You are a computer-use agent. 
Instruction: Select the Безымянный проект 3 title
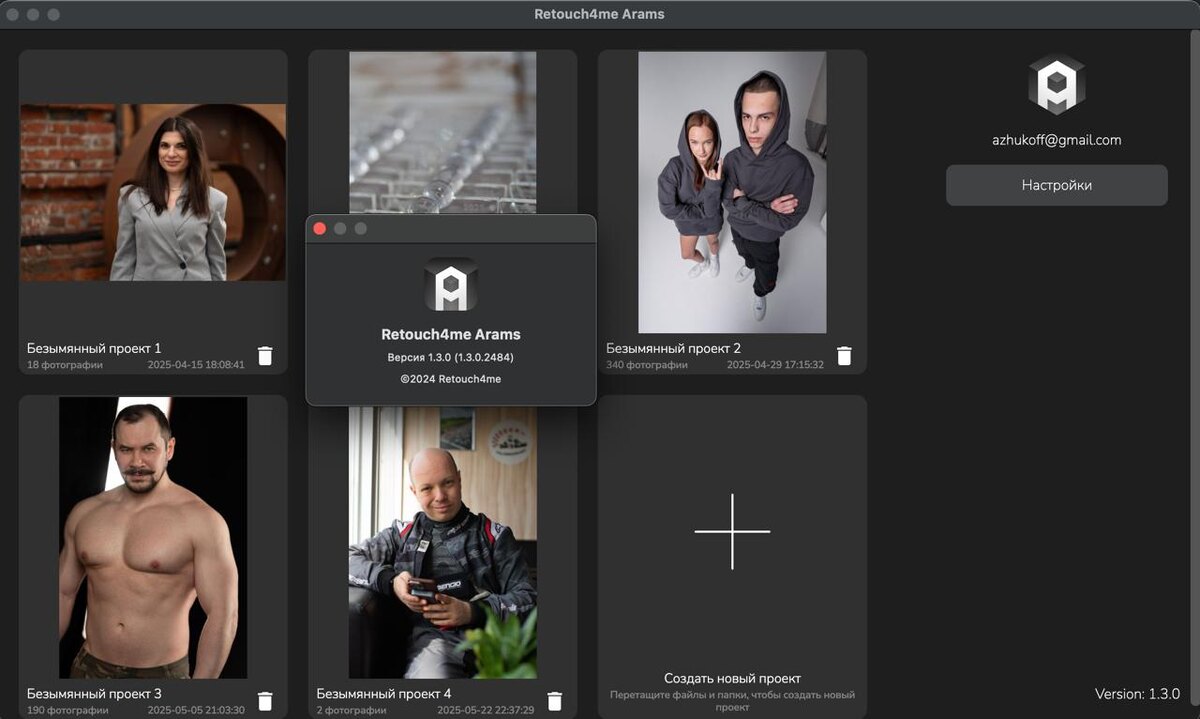[94, 693]
